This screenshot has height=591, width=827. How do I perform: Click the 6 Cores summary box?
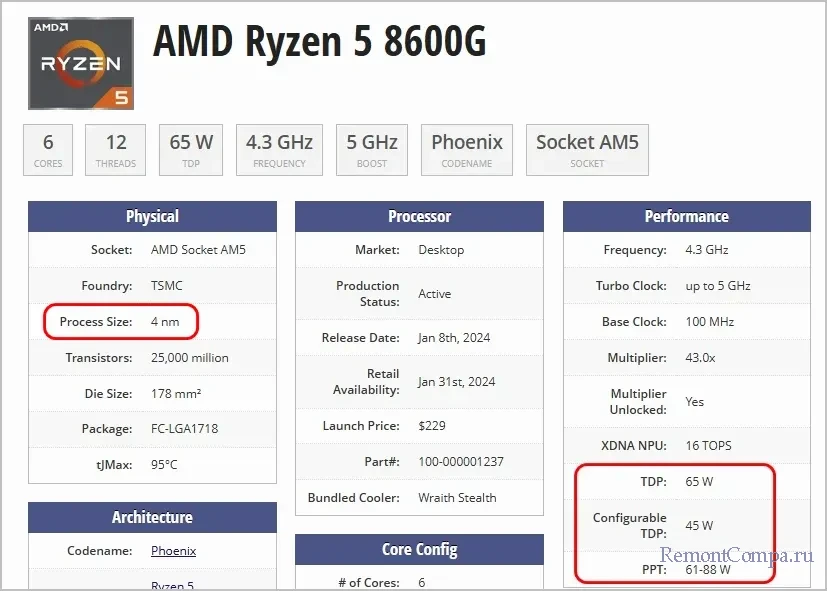[x=48, y=150]
